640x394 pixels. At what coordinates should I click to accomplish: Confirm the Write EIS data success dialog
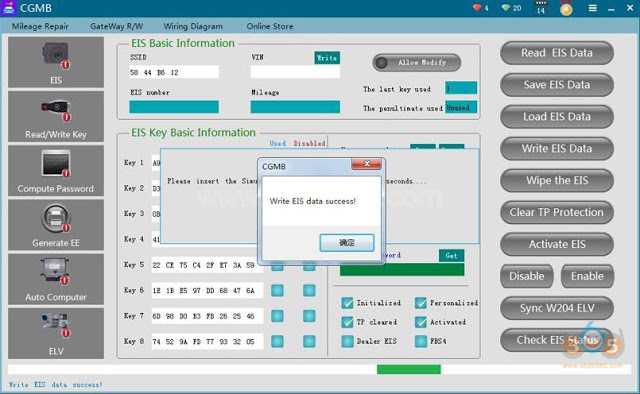click(347, 243)
